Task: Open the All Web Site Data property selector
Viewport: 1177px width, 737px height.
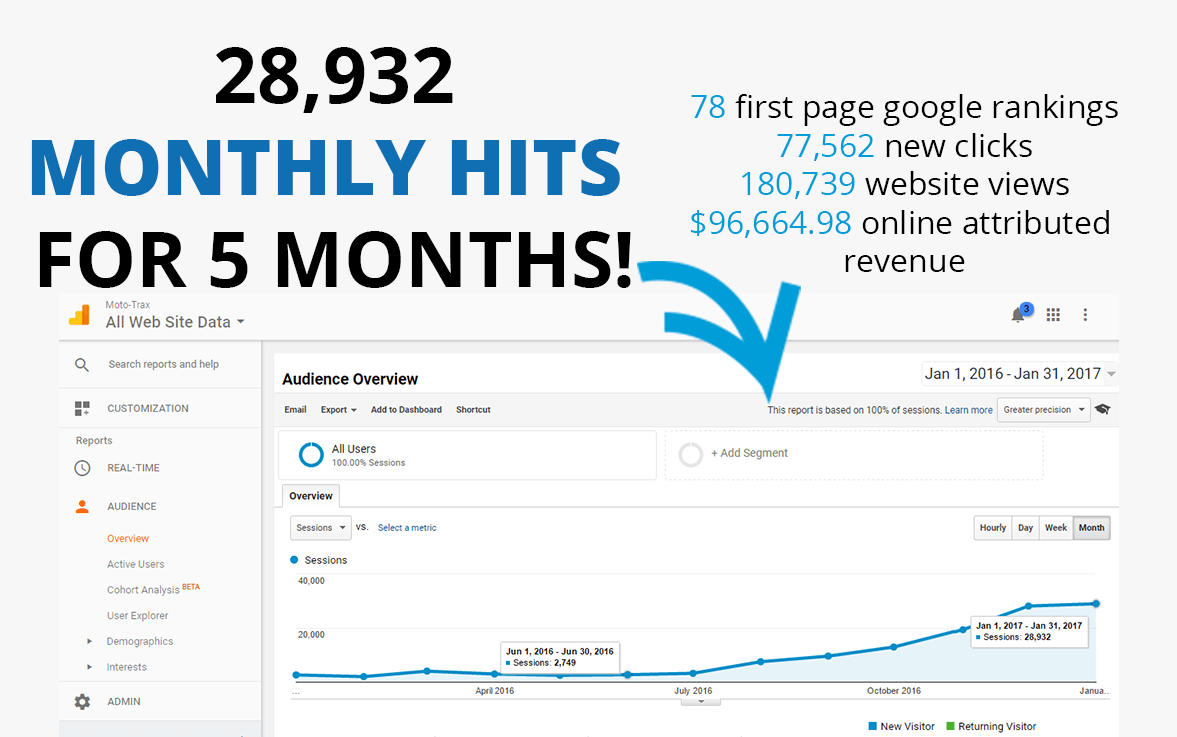Action: point(170,322)
